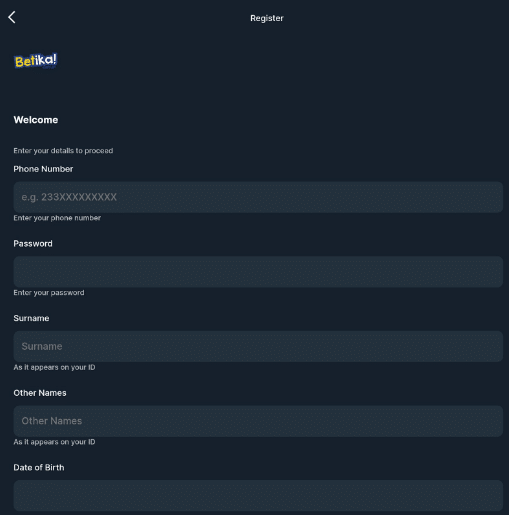Click the 233XXXXXXXXX placeholder text

(x=69, y=197)
